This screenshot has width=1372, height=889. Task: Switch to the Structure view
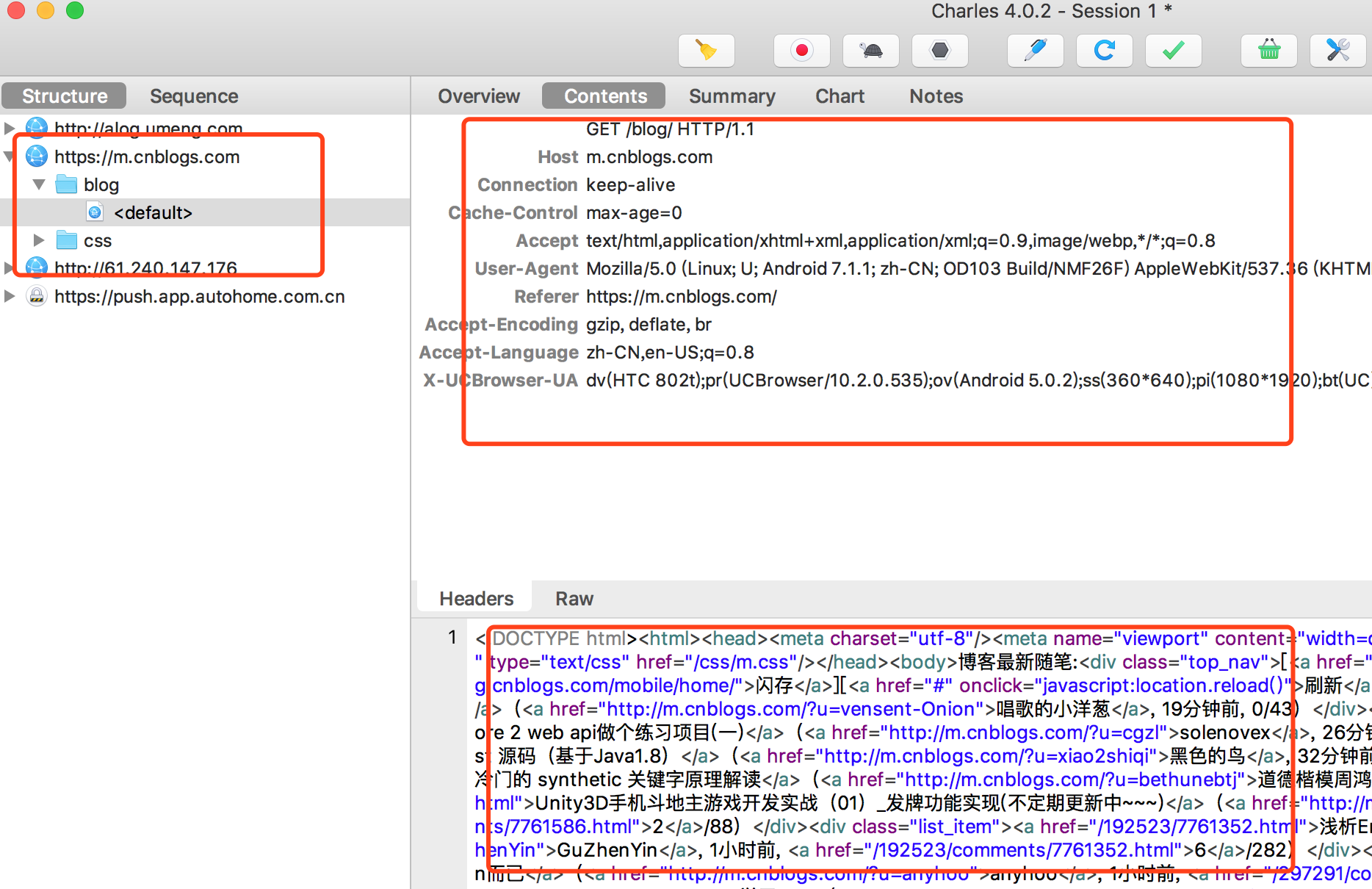(65, 96)
